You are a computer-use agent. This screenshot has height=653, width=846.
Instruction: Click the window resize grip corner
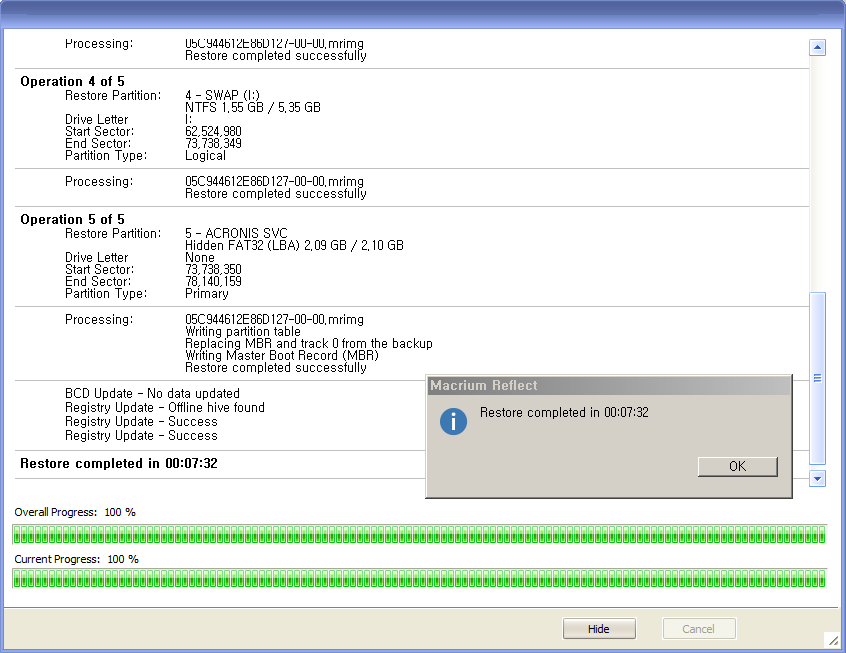[x=833, y=640]
